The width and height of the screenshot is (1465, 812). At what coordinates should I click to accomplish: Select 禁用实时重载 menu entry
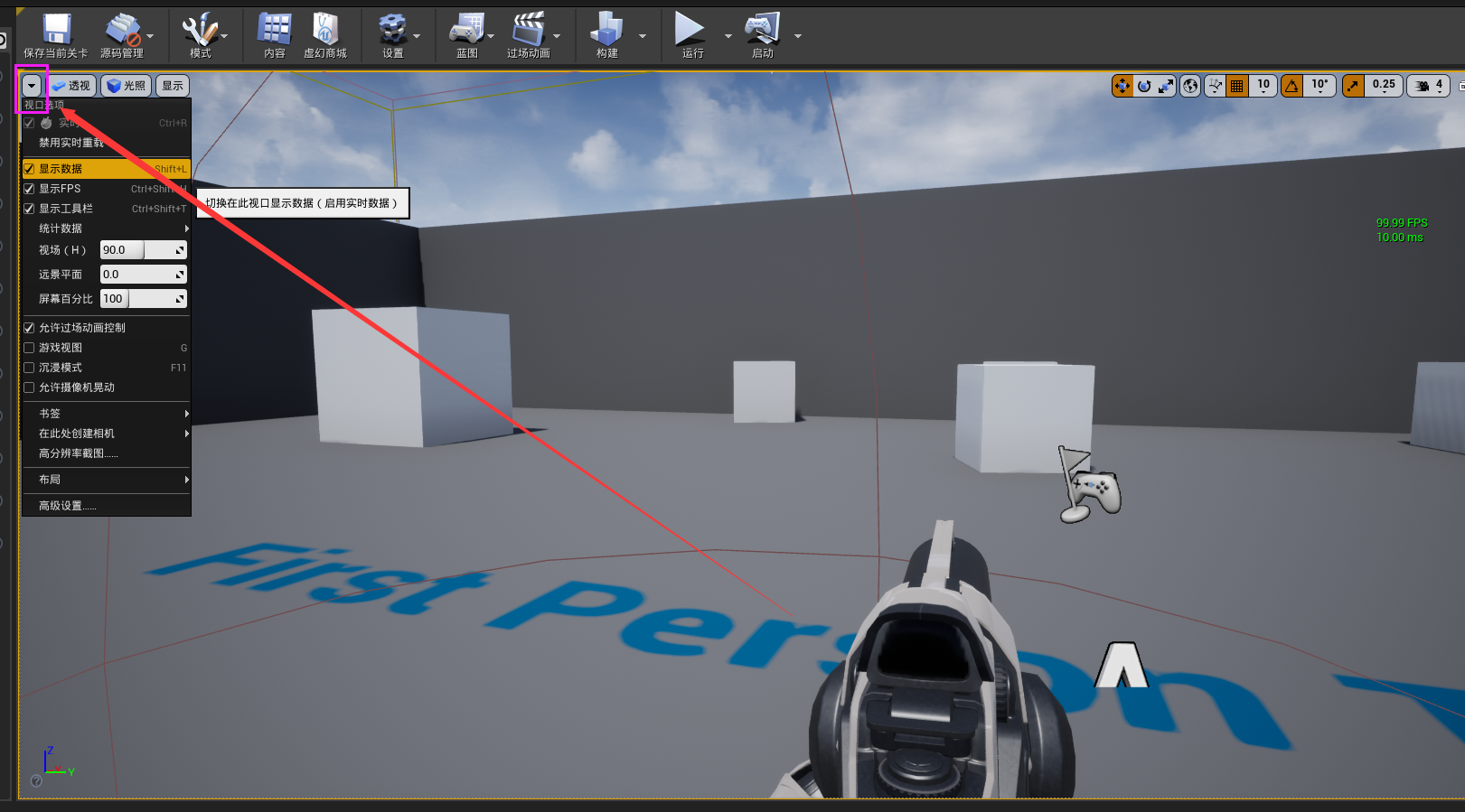tap(106, 143)
